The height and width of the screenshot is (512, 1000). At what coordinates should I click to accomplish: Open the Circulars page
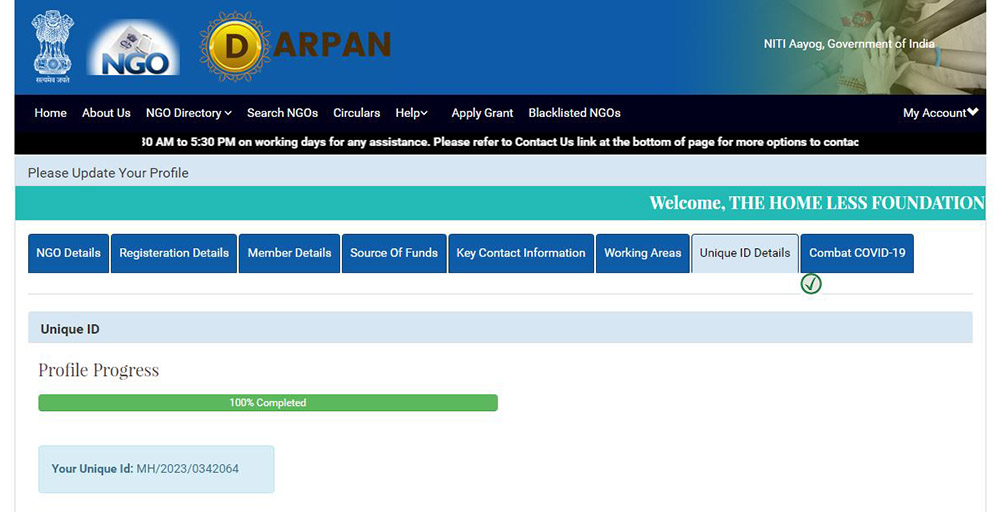(357, 113)
